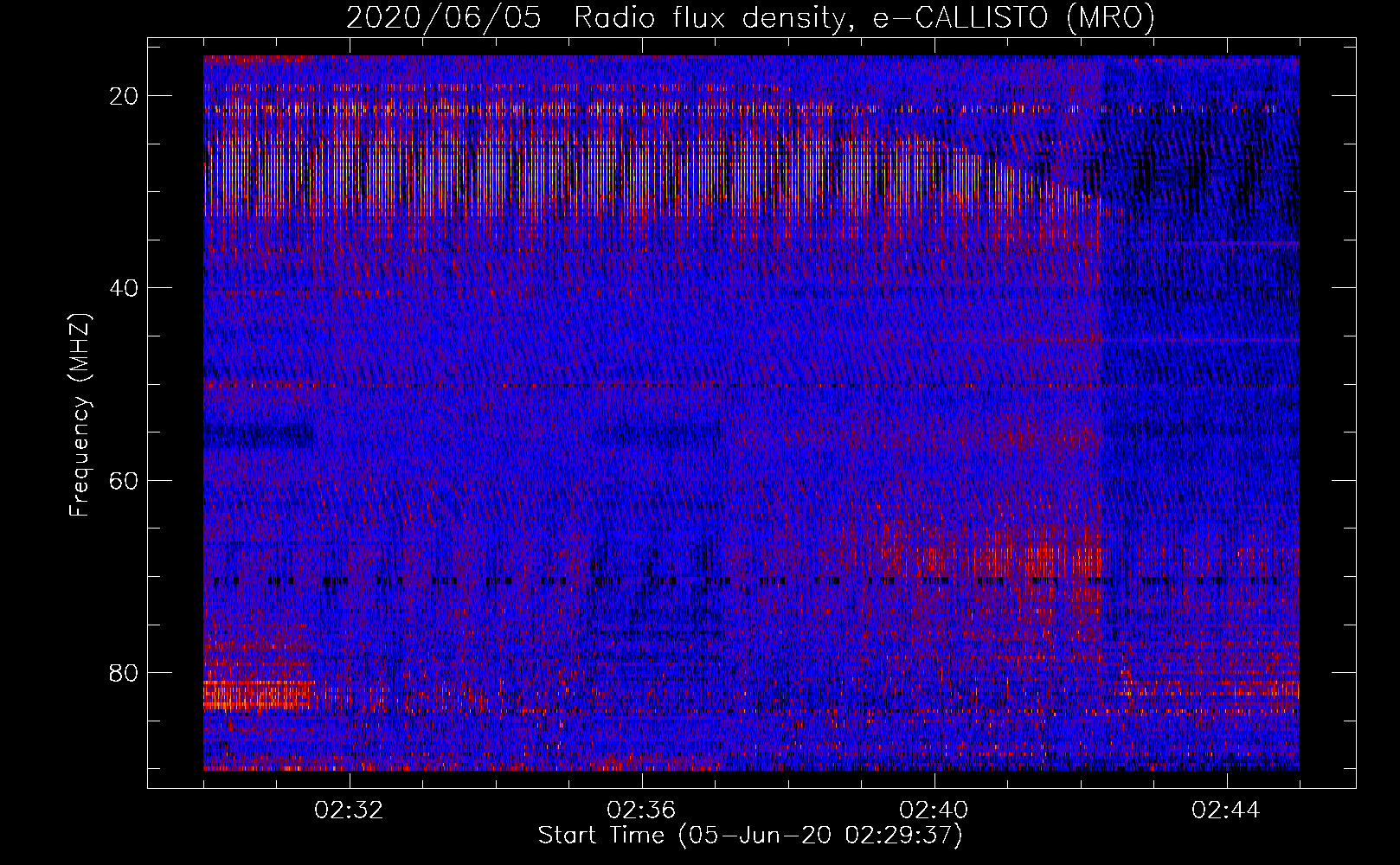Click the bright orange emission patch near 80 MHz
This screenshot has width=1400, height=865.
pyautogui.click(x=257, y=695)
